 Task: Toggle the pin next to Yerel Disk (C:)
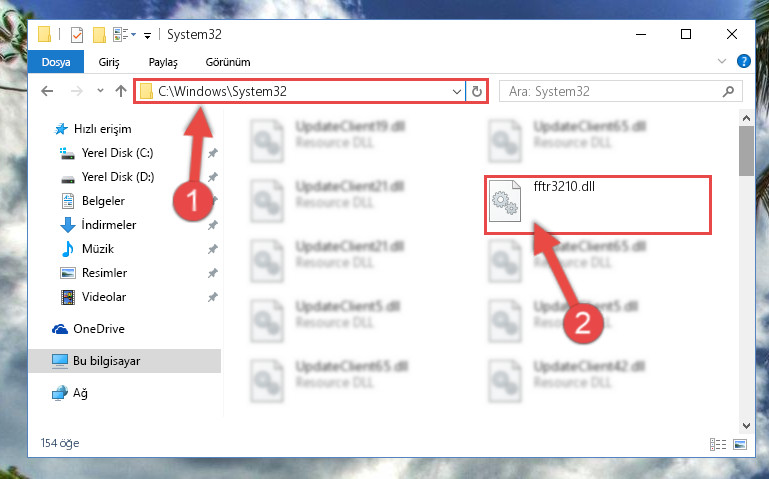tap(212, 153)
